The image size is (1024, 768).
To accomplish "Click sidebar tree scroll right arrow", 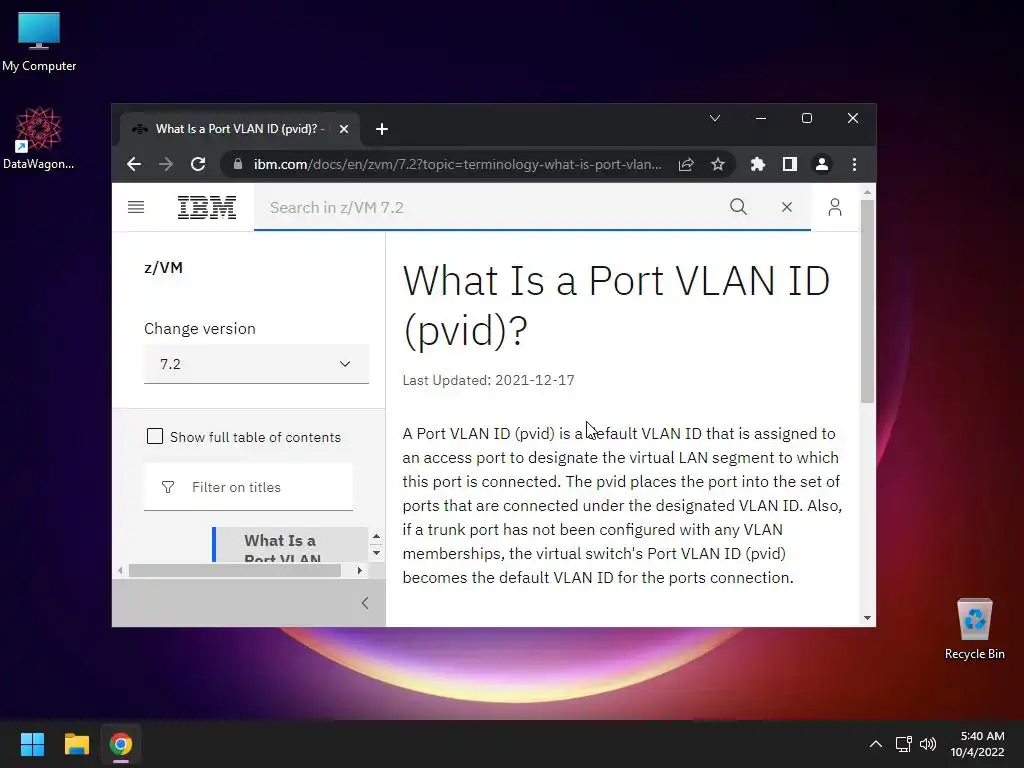I will pyautogui.click(x=359, y=570).
